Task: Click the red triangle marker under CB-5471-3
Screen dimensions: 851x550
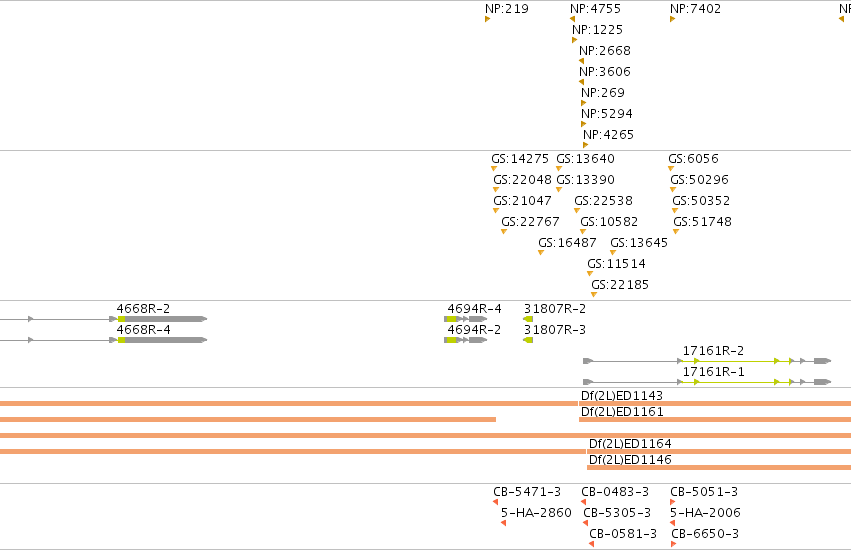Action: (x=496, y=502)
